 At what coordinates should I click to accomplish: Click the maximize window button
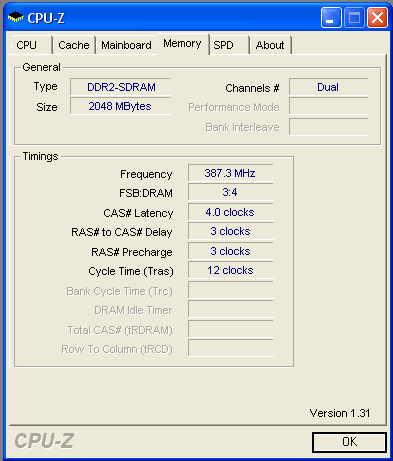[354, 17]
